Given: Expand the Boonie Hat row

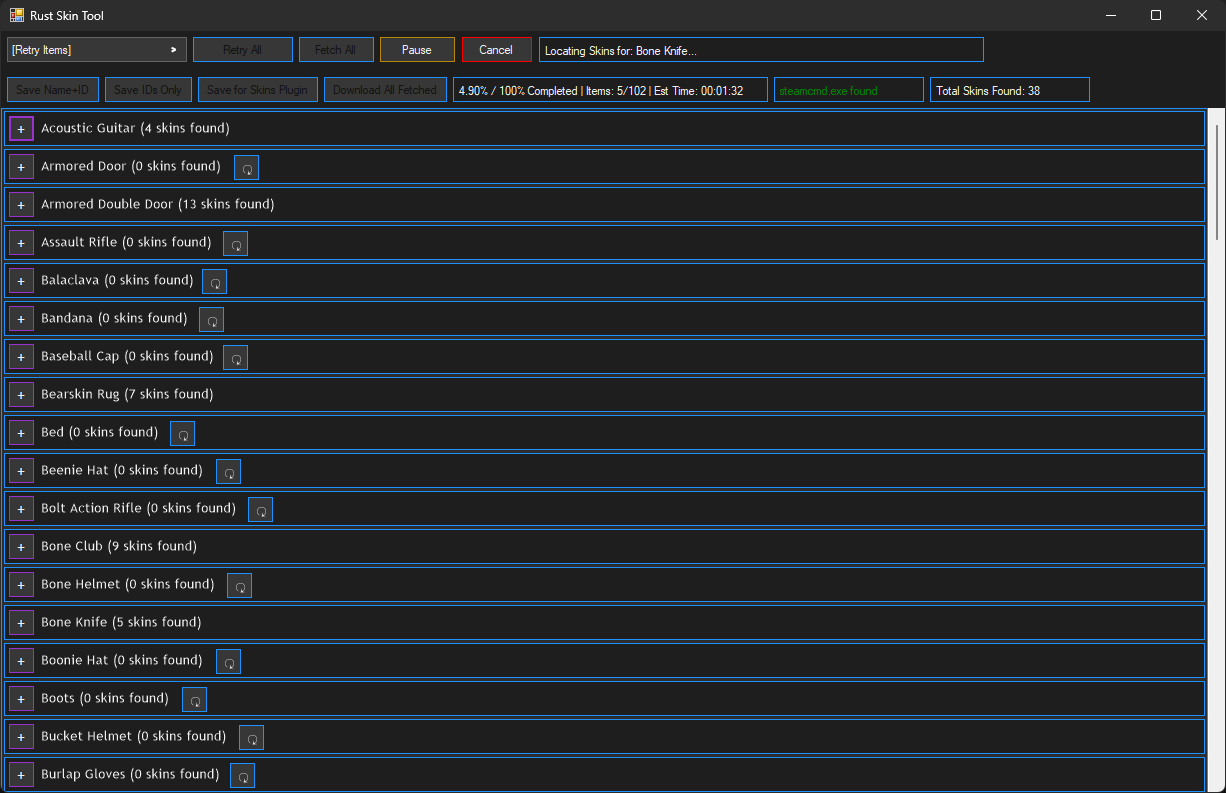Looking at the screenshot, I should click(x=21, y=661).
